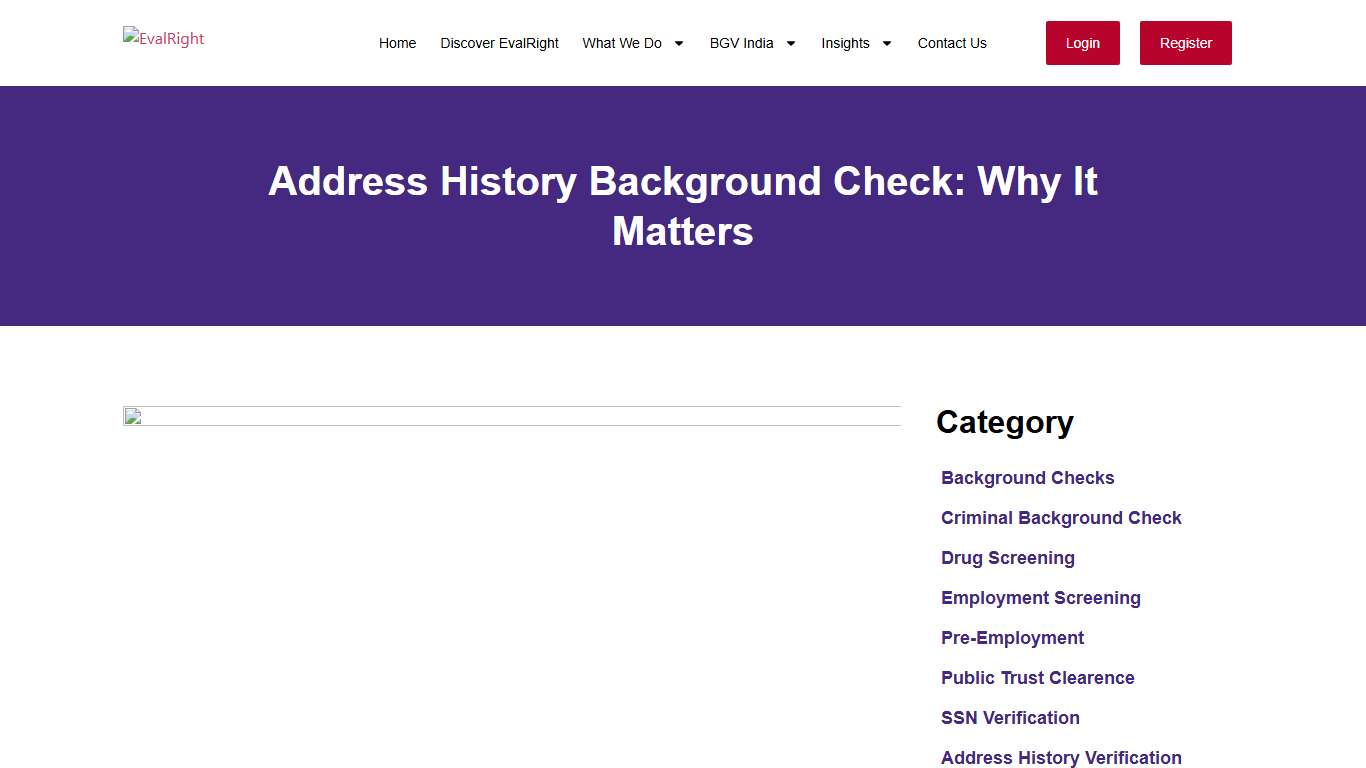This screenshot has height=768, width=1366.
Task: Open the Contact Us menu item
Action: 951,43
